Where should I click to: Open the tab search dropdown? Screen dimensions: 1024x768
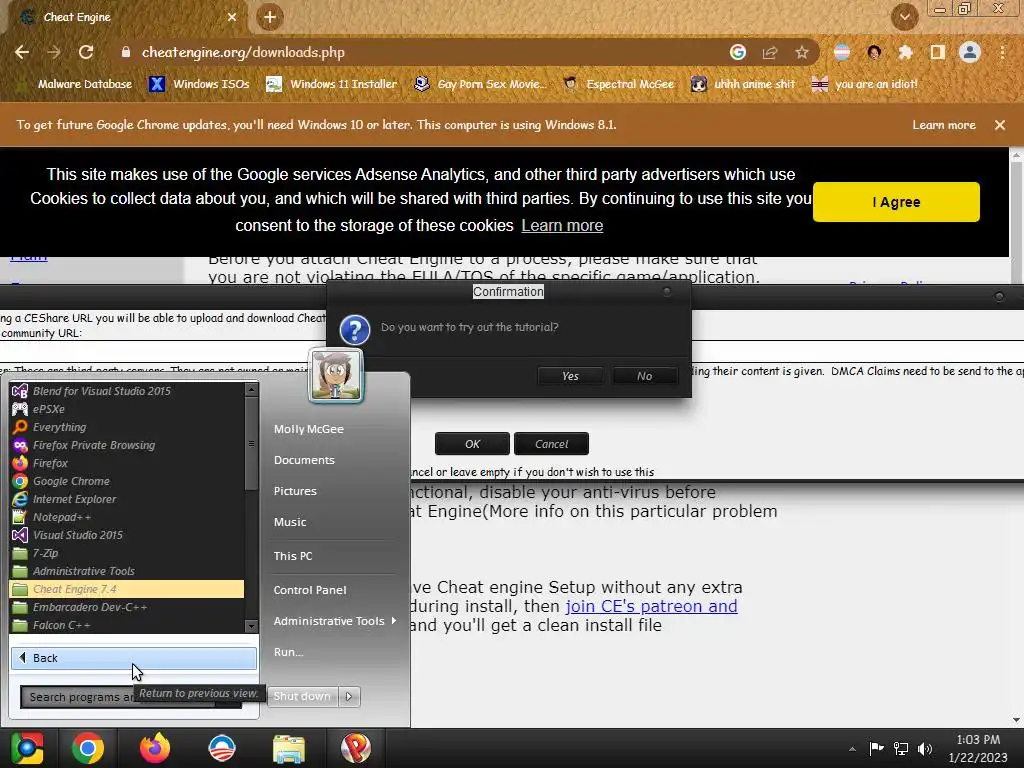[905, 17]
